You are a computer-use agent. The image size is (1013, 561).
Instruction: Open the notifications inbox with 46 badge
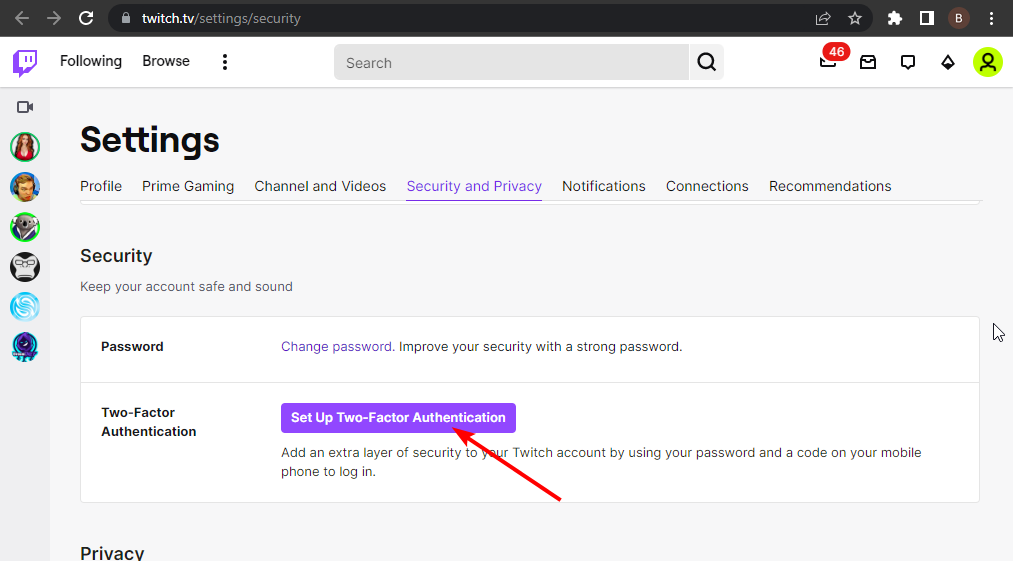pyautogui.click(x=828, y=62)
